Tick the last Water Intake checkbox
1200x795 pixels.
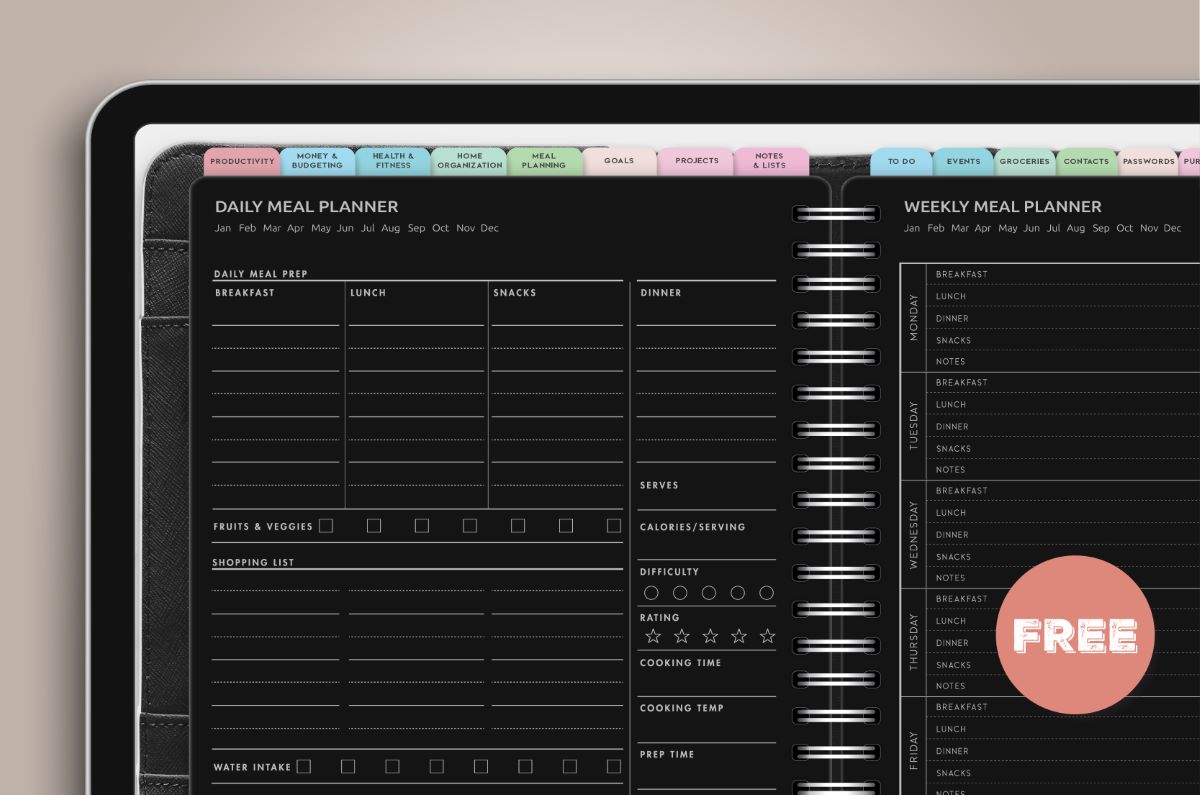coord(614,767)
